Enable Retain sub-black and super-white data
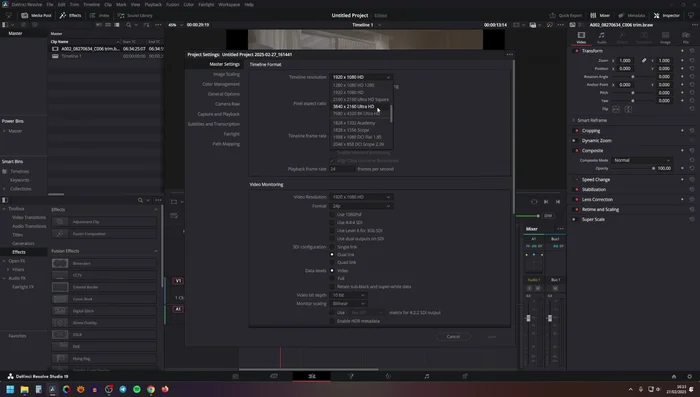 pyautogui.click(x=332, y=286)
